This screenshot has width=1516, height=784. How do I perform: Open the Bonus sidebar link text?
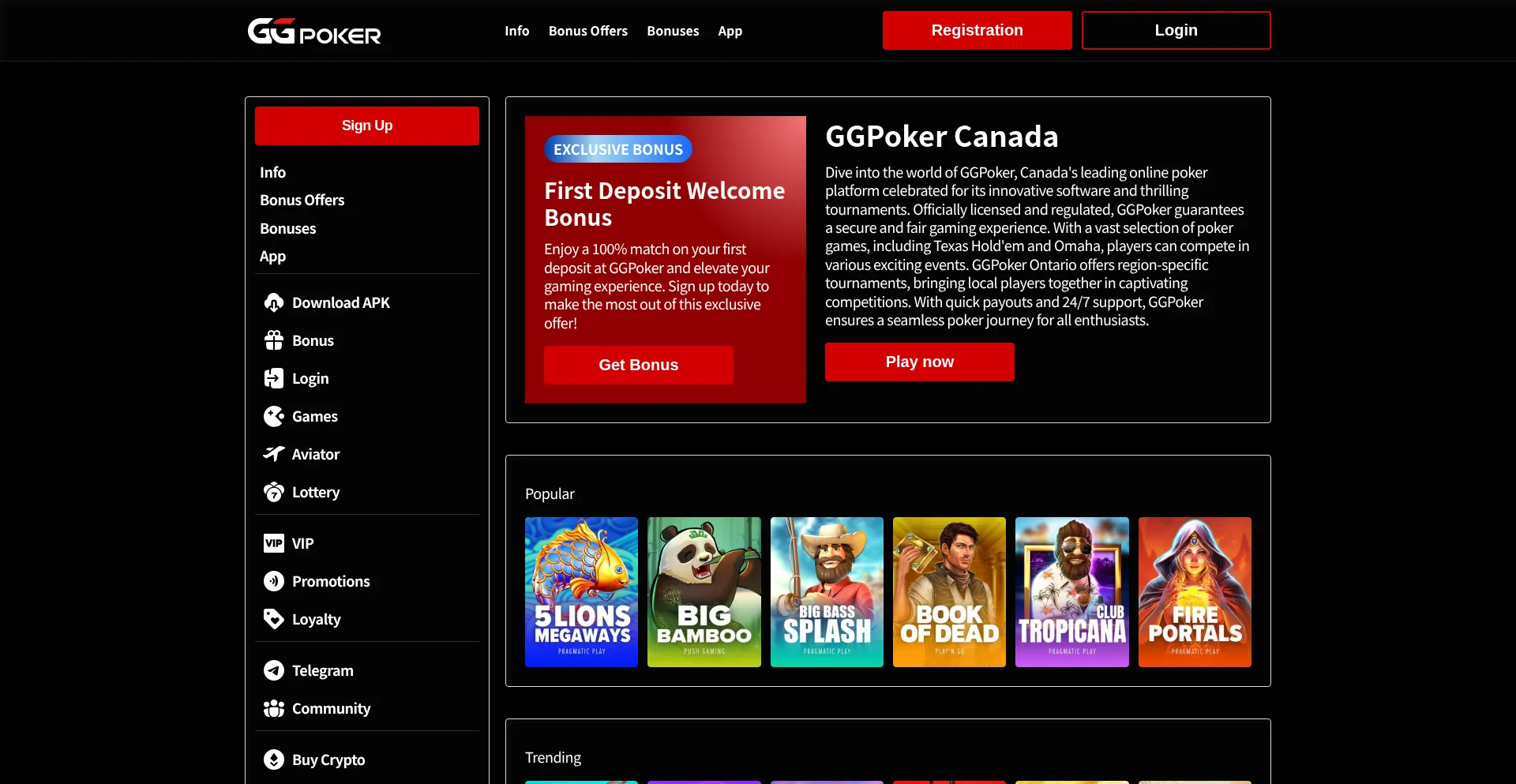(313, 340)
